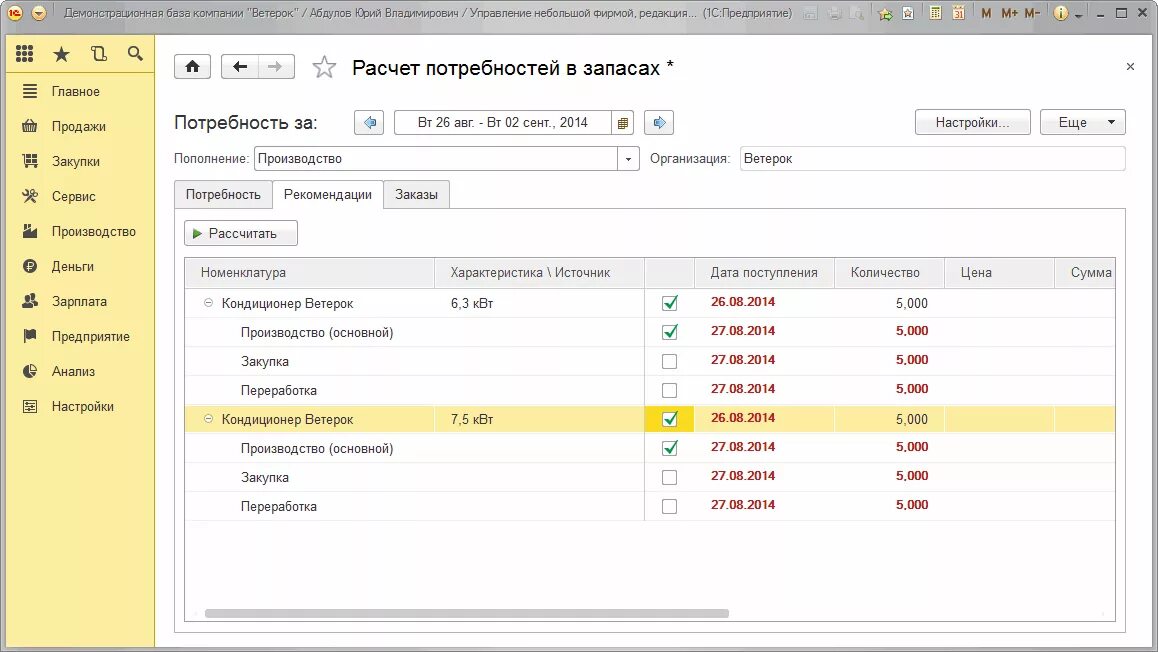The image size is (1158, 652).
Task: Open the calculator in title bar
Action: coord(936,13)
